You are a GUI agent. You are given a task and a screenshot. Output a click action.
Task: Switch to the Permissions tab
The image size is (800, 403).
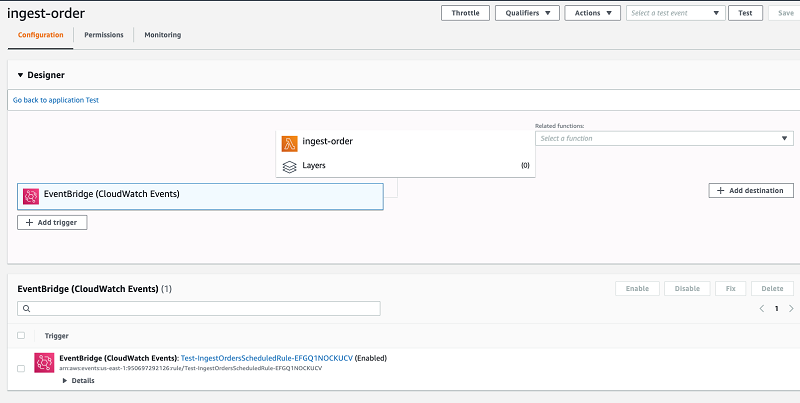pyautogui.click(x=104, y=35)
